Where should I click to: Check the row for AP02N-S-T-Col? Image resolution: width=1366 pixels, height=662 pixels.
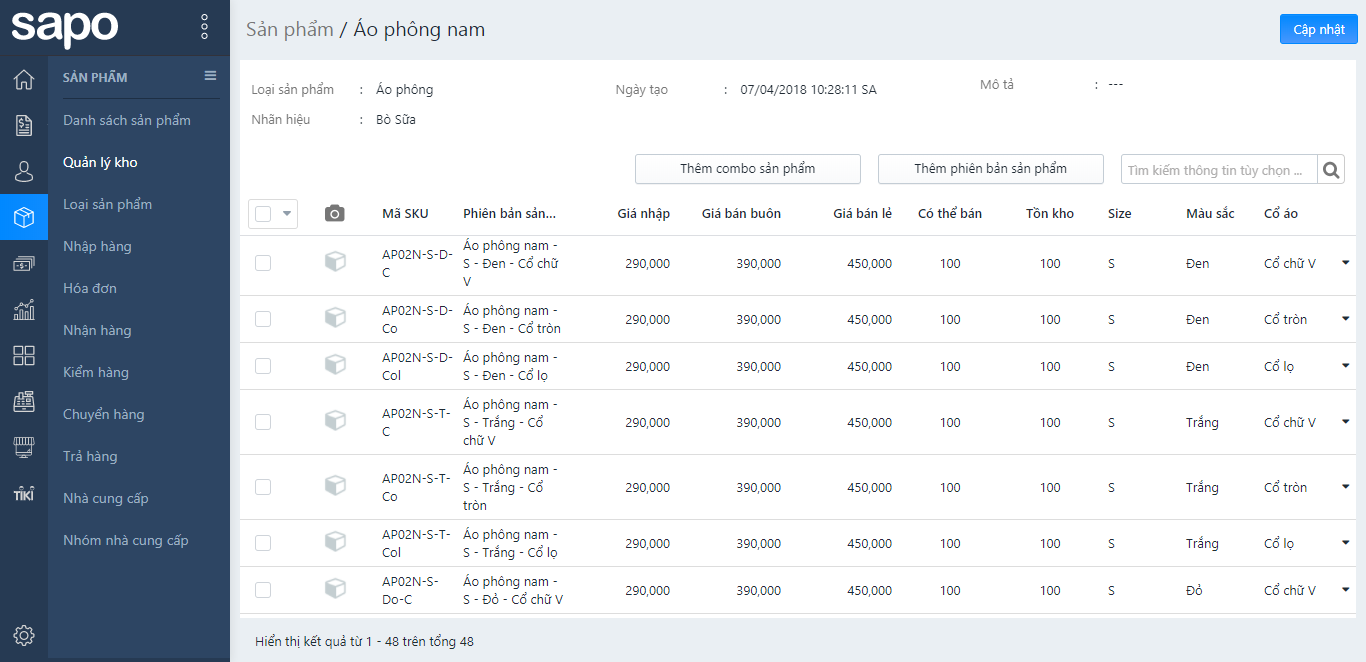coord(263,544)
